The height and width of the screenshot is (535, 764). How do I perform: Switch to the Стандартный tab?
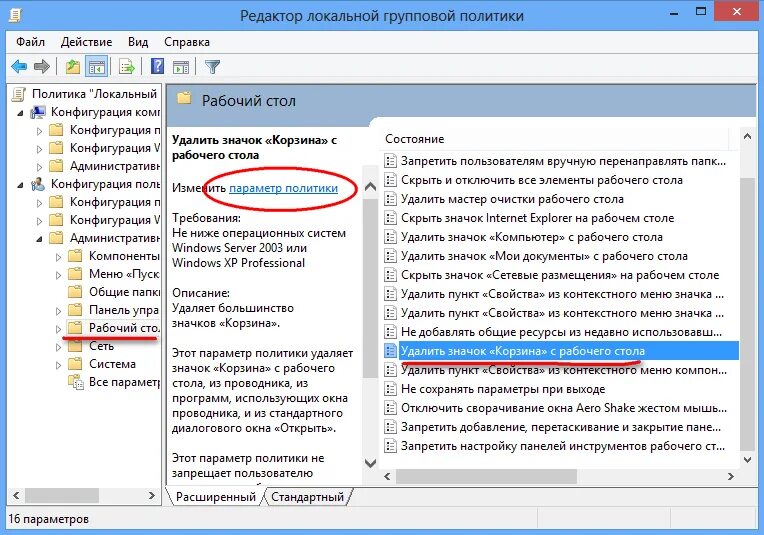(307, 497)
